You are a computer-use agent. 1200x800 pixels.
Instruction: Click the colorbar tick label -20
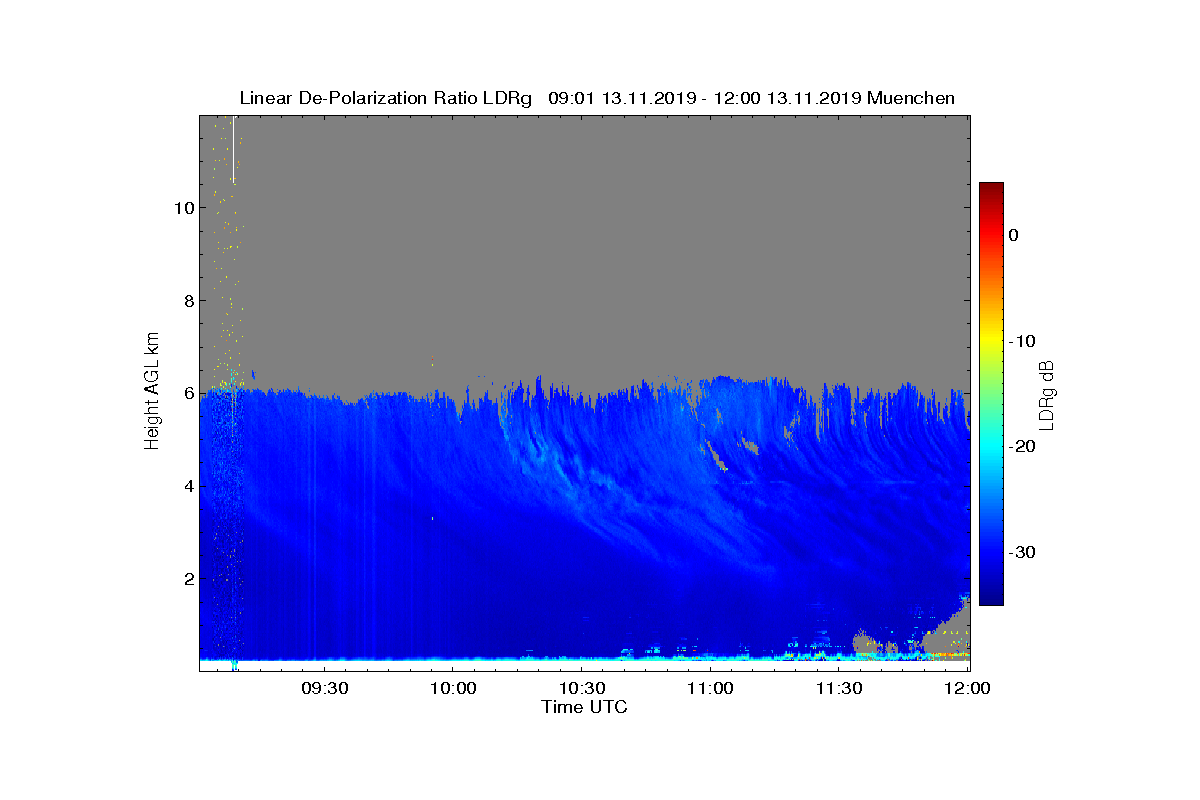(1021, 446)
